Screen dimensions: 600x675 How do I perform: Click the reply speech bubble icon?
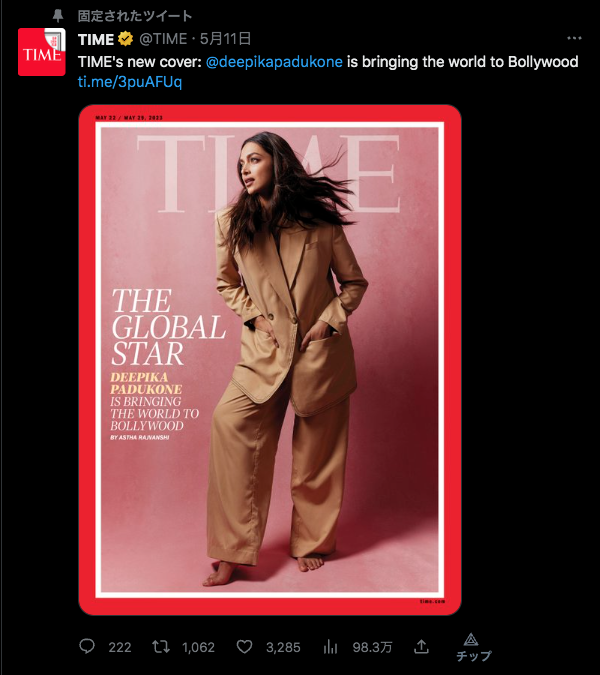coord(87,646)
